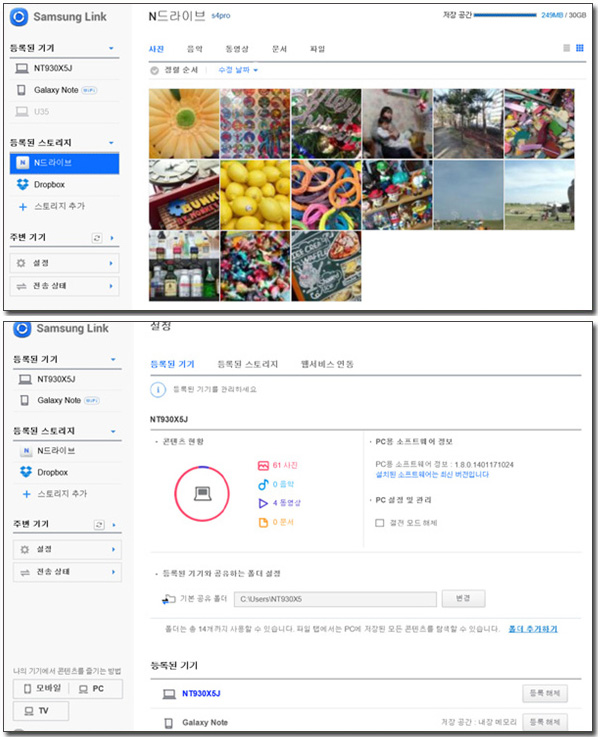
Task: Enable the 절전 모드 해제 checkbox
Action: pos(379,522)
